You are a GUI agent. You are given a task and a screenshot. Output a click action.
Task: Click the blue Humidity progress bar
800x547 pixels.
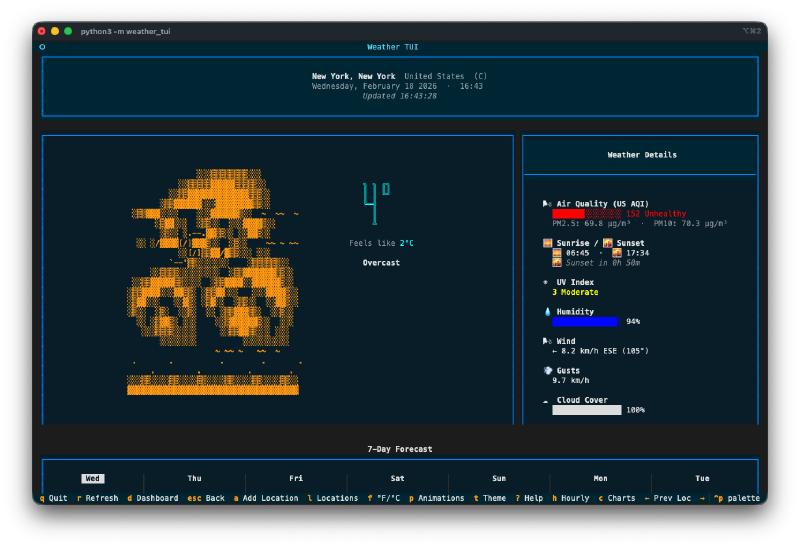point(585,321)
